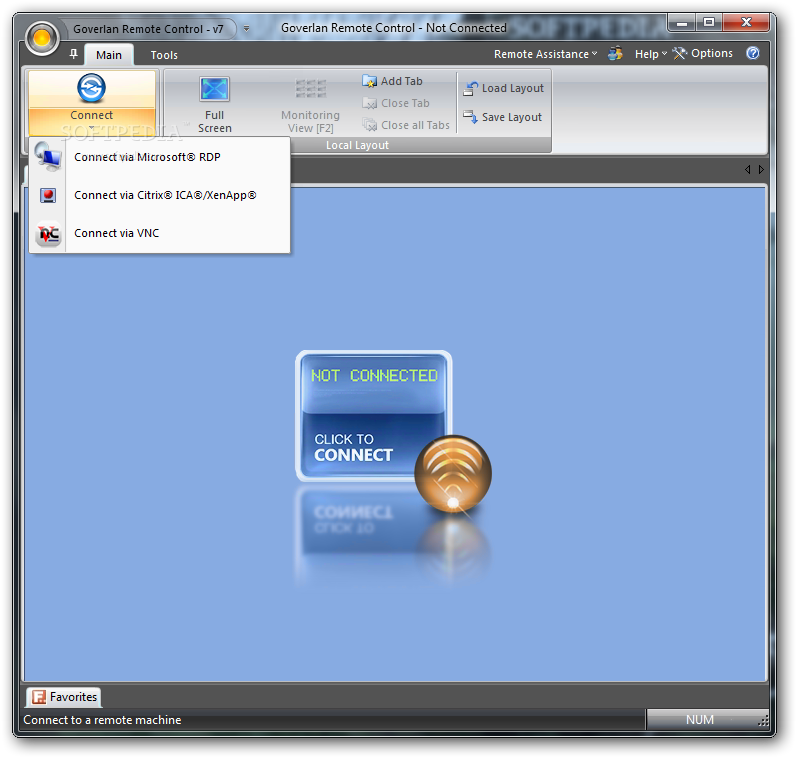Viewport: 797px width, 758px height.
Task: Click the pin ribbon icon
Action: [74, 54]
